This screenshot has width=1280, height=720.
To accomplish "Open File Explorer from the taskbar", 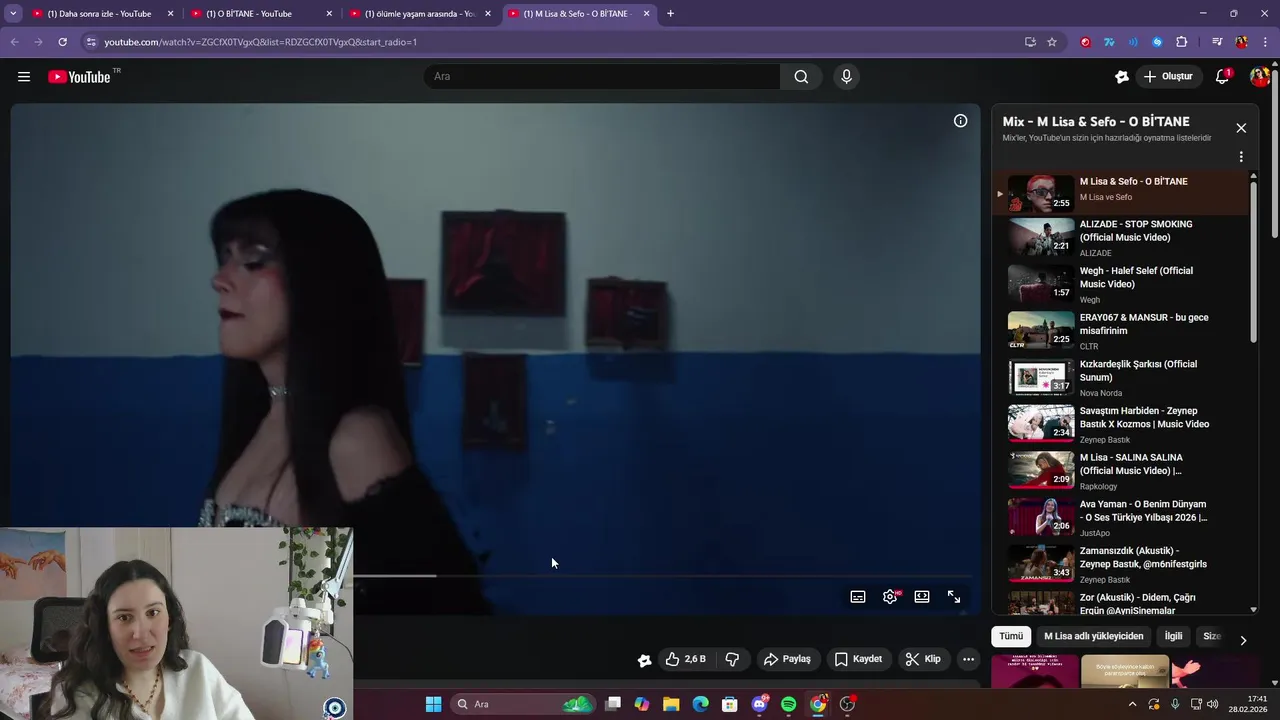I will pyautogui.click(x=671, y=704).
